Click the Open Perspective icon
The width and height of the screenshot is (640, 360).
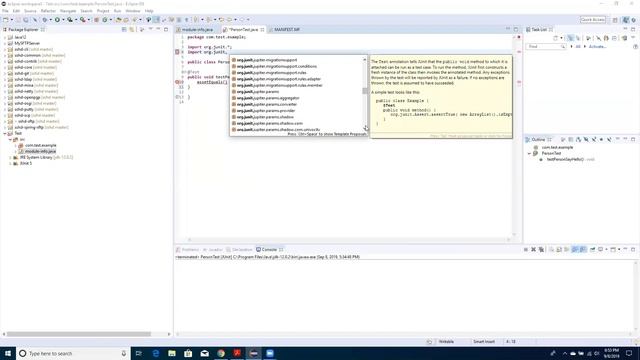616,20
